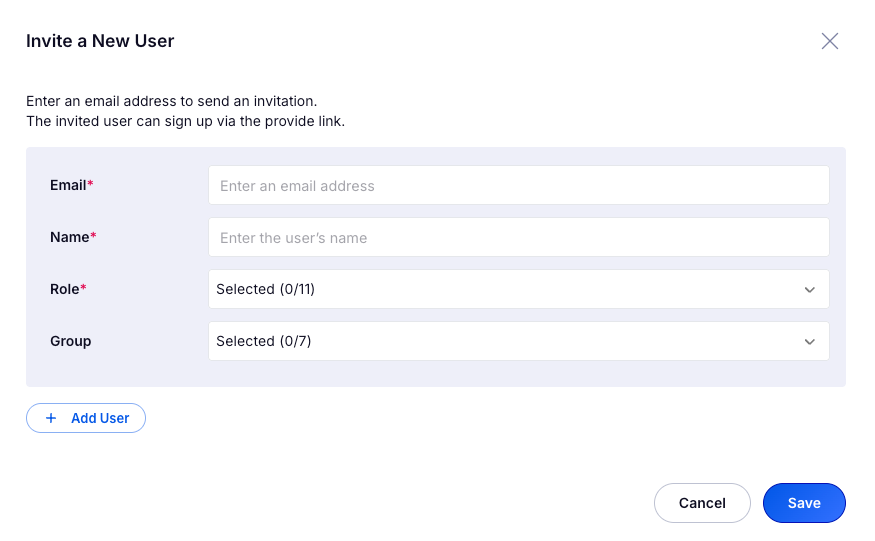
Task: Focus the Email address input field
Action: [518, 185]
